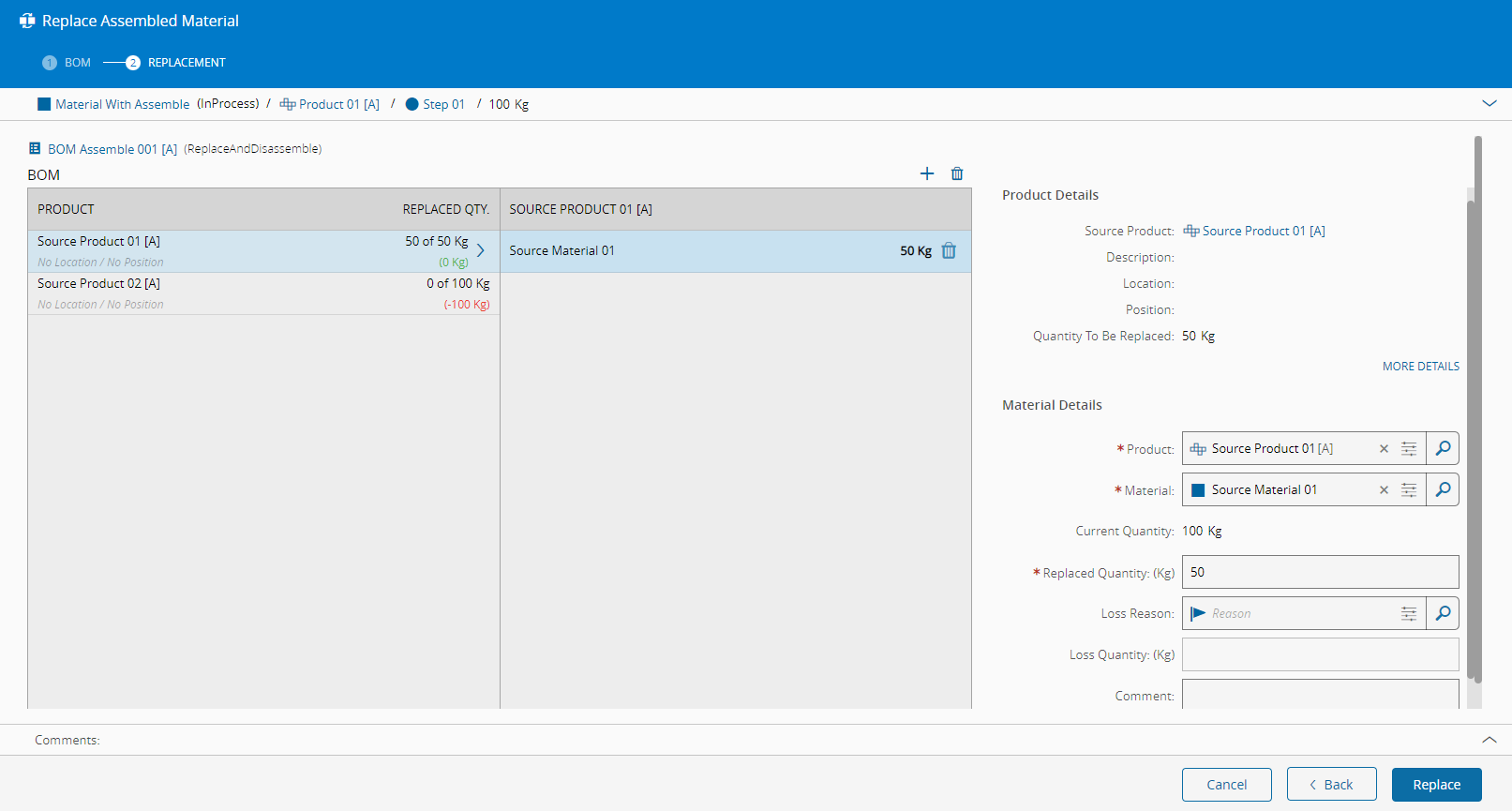Screen dimensions: 1512x811
Task: Delete the Source Material 01 row
Action: pyautogui.click(x=949, y=251)
